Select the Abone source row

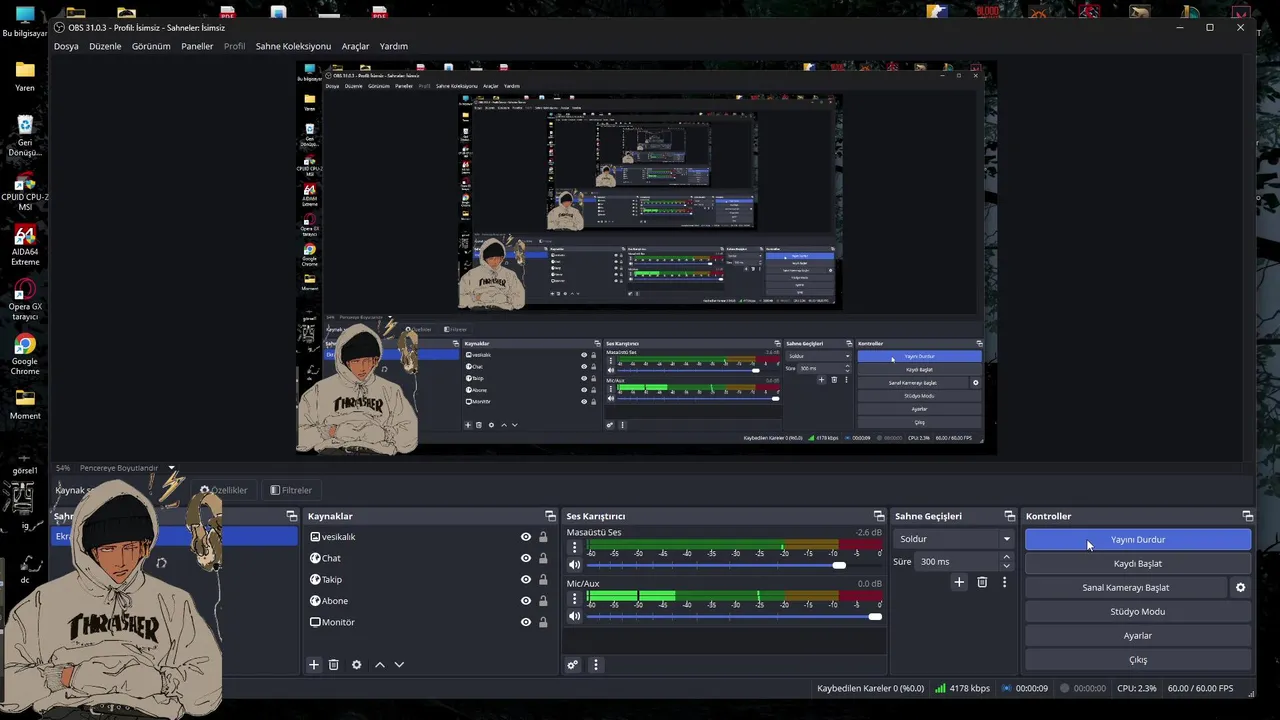point(430,601)
